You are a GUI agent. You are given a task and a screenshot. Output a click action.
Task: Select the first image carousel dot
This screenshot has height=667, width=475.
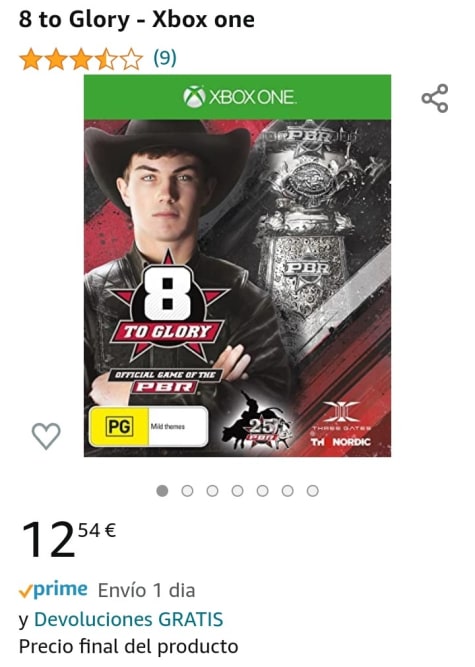pos(162,491)
